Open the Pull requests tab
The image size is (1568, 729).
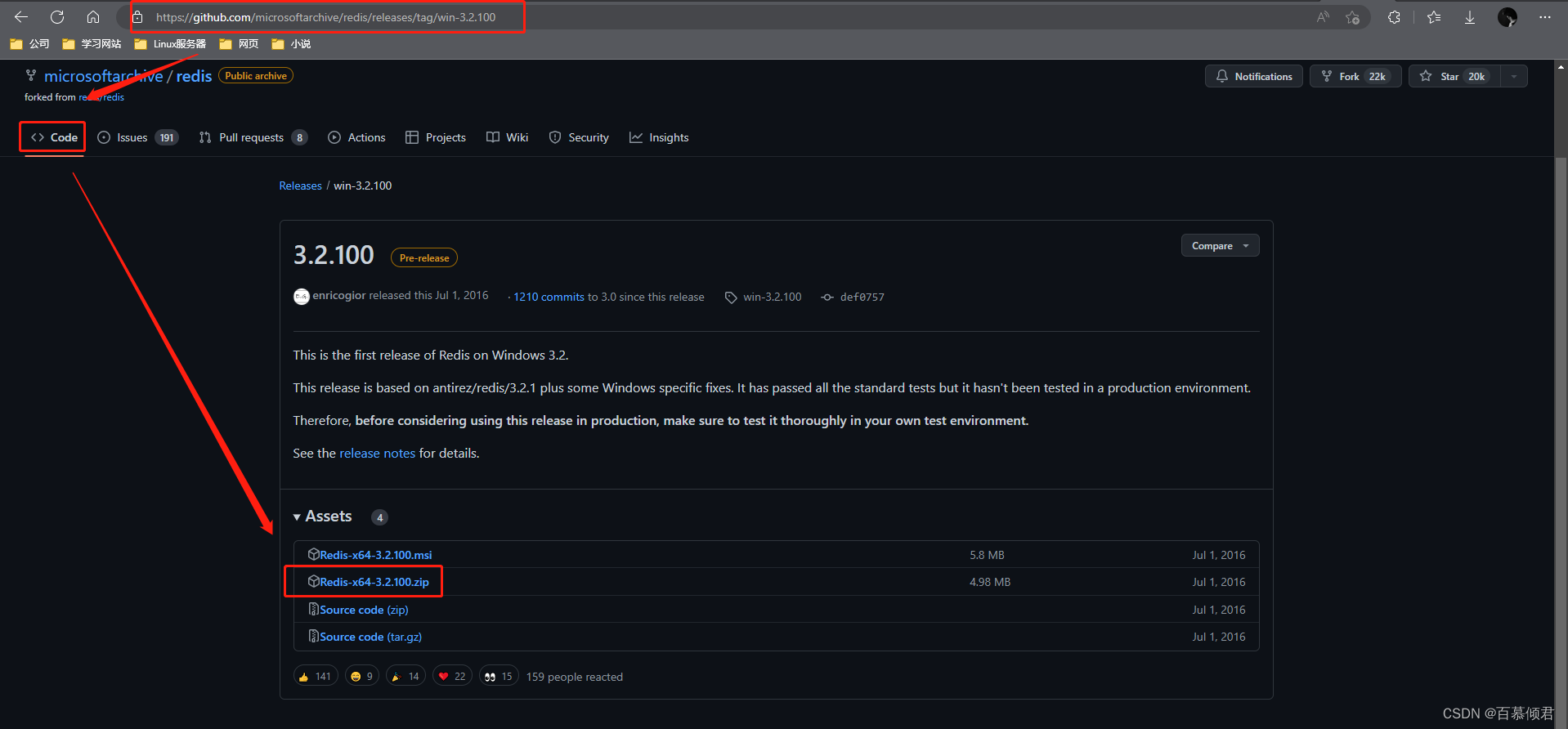(x=253, y=137)
